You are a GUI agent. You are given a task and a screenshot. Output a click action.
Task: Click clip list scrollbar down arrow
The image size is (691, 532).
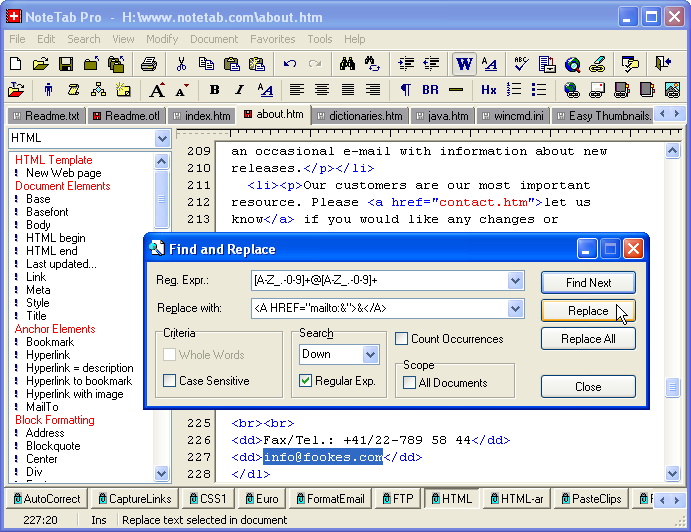click(162, 474)
